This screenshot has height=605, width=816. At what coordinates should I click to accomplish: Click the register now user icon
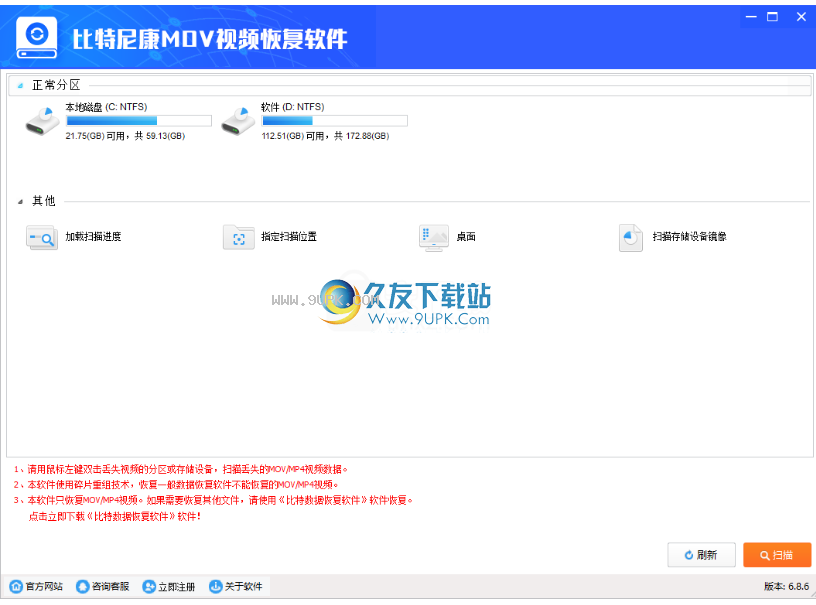click(x=149, y=586)
